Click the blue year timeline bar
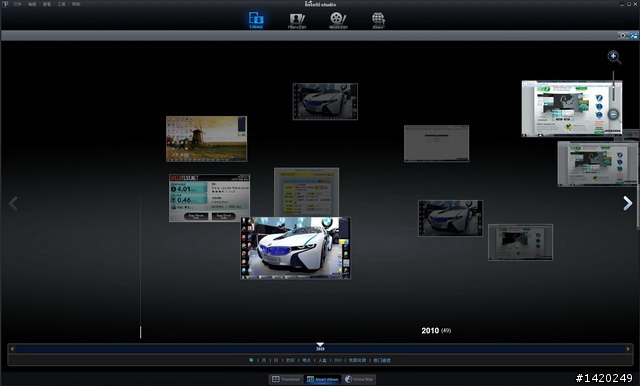640x386 pixels. point(320,349)
